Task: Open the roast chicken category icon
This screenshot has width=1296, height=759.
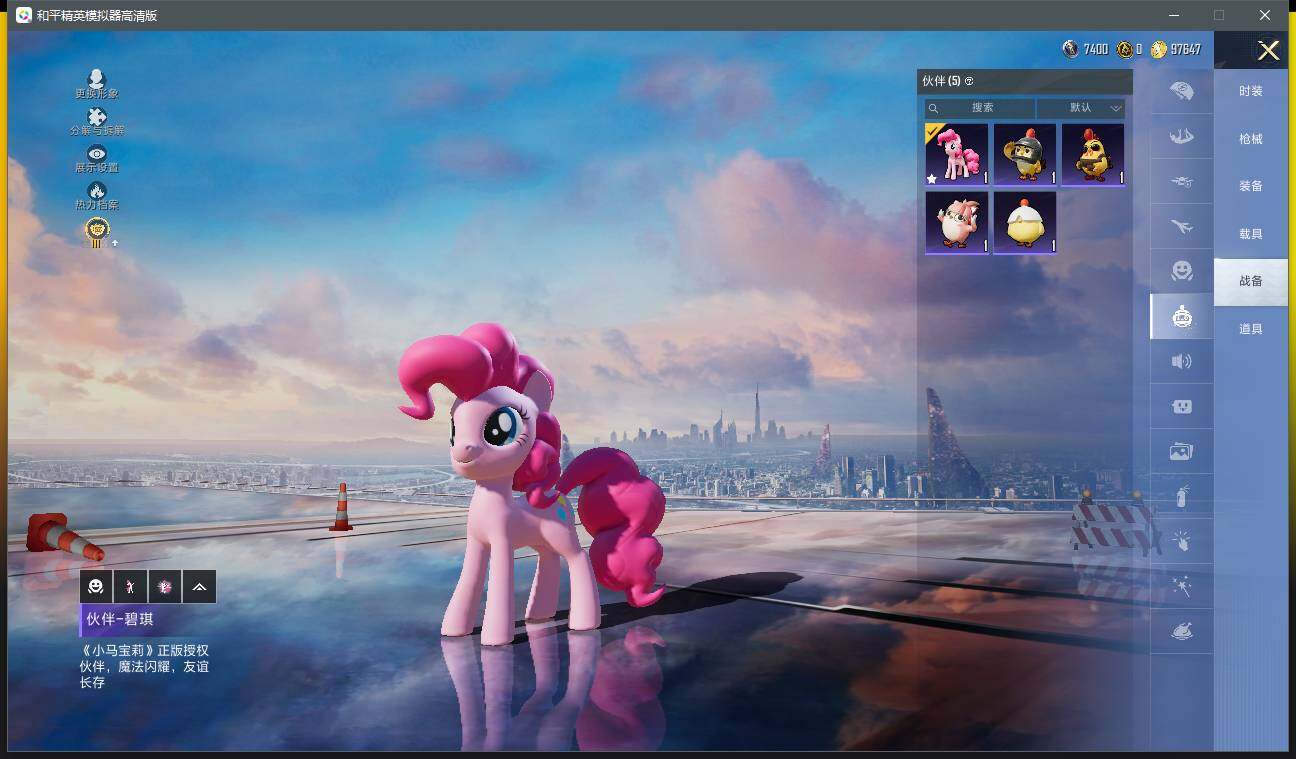Action: [x=1182, y=632]
